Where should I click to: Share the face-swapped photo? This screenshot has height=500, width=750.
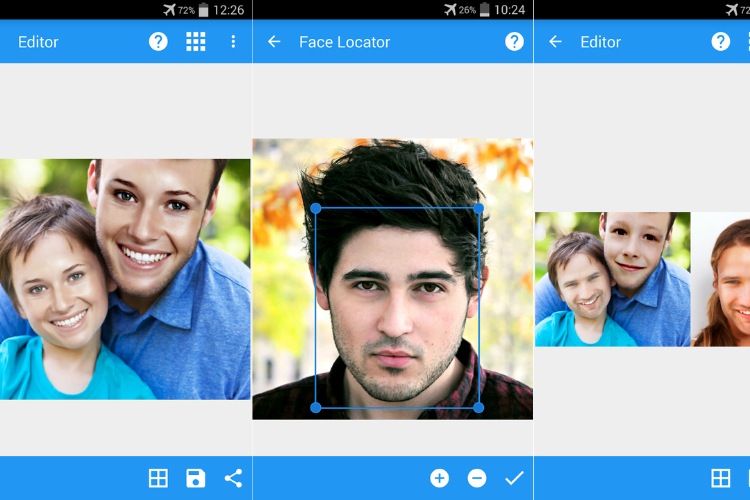[233, 478]
